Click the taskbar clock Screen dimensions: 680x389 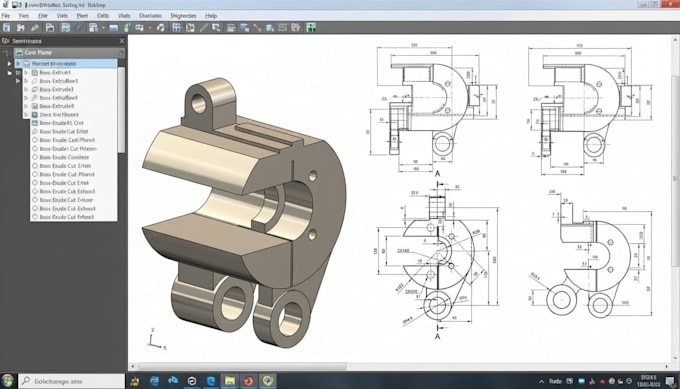[x=649, y=381]
